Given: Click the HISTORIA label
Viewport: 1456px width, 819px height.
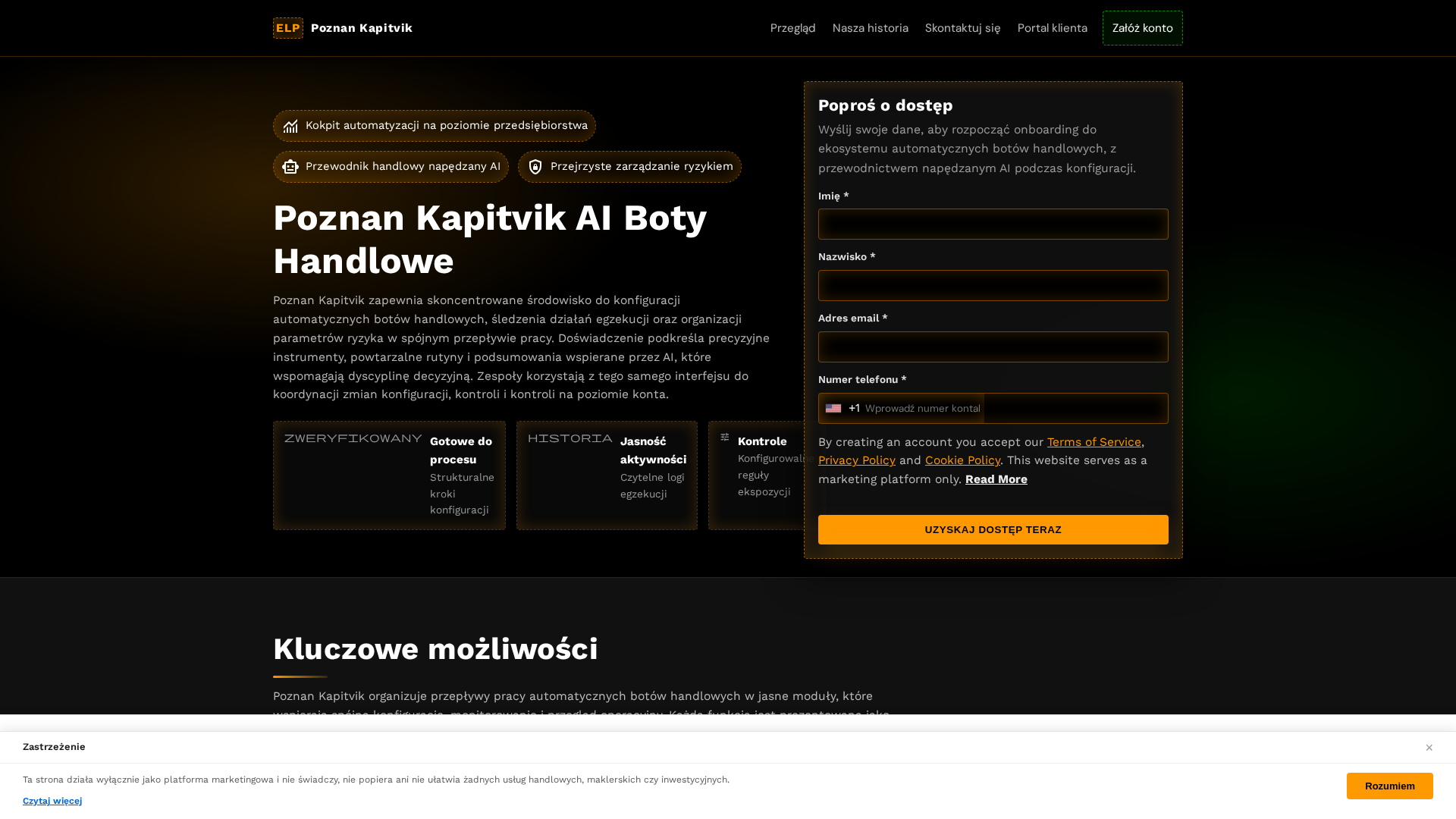Looking at the screenshot, I should pos(570,438).
